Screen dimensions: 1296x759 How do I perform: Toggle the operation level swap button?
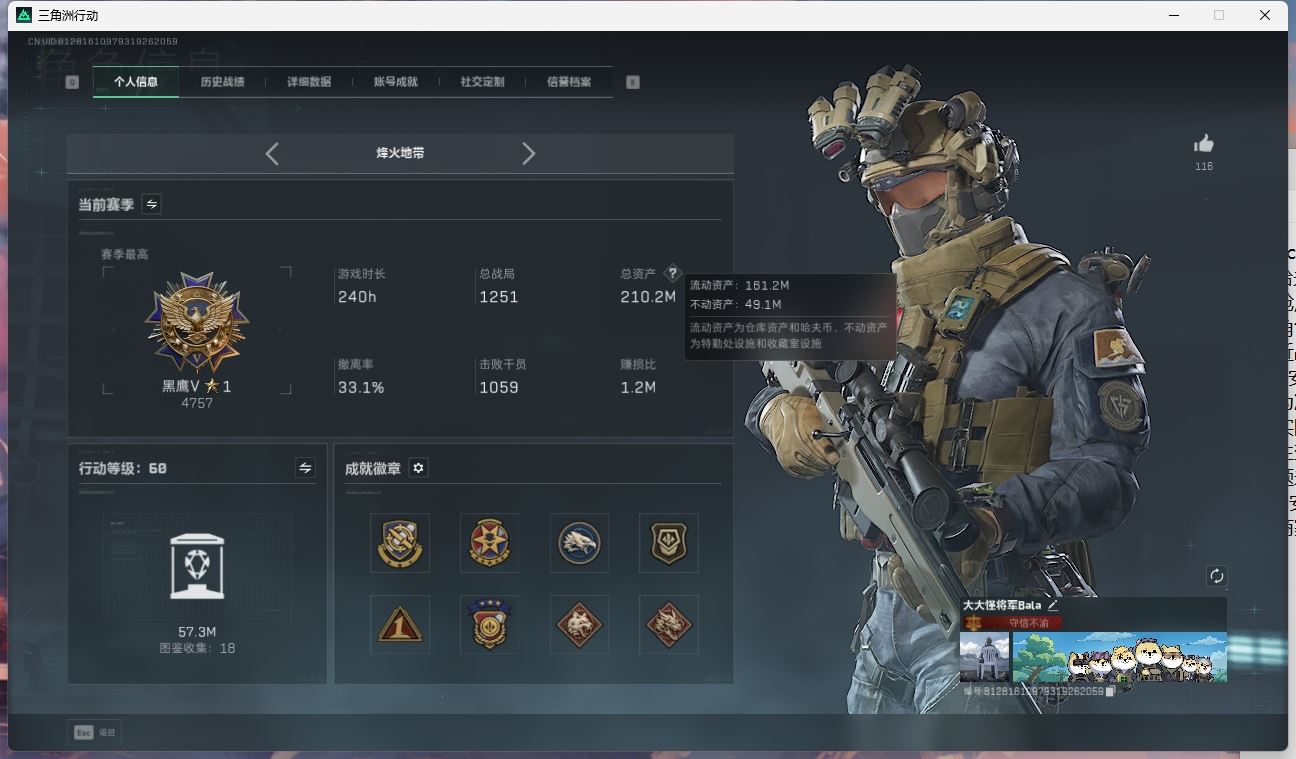click(305, 468)
